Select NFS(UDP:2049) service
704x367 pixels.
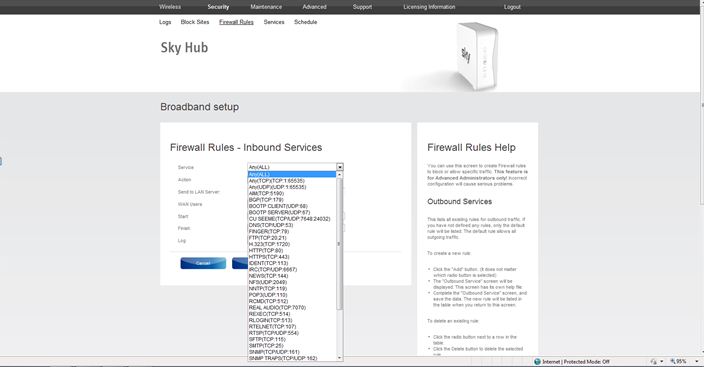(292, 282)
